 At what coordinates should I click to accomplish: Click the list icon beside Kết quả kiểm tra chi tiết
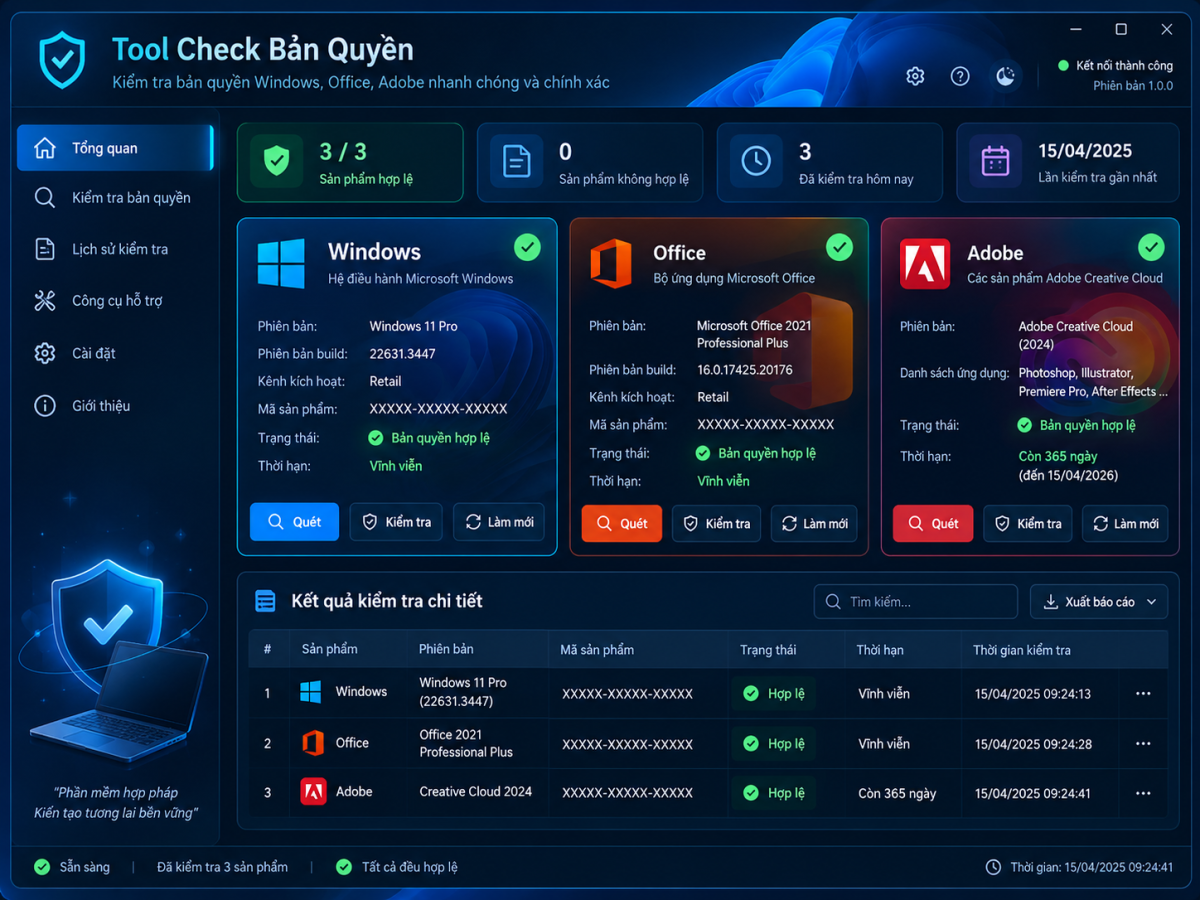point(265,601)
